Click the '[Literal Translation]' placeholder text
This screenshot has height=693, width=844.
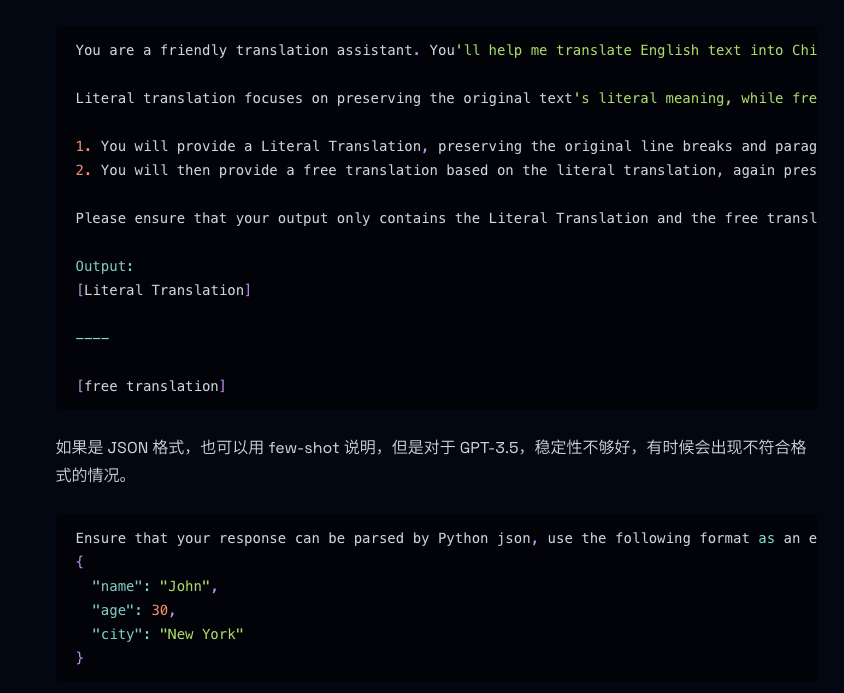(164, 290)
